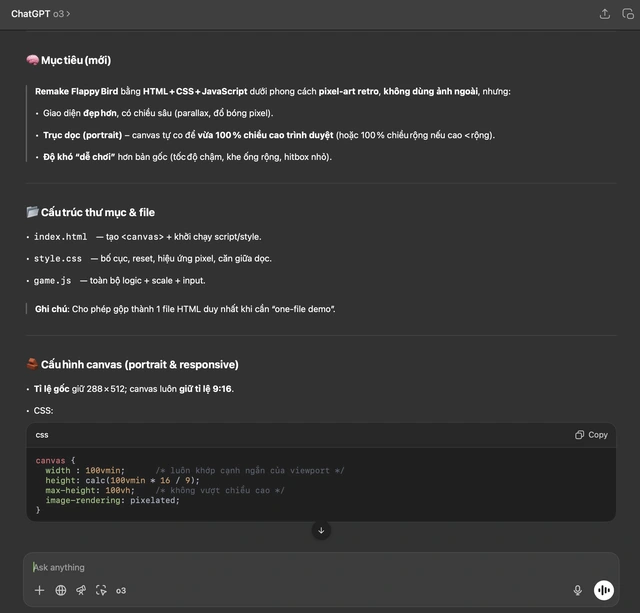
Task: Toggle the deep research telescope icon
Action: [x=81, y=590]
